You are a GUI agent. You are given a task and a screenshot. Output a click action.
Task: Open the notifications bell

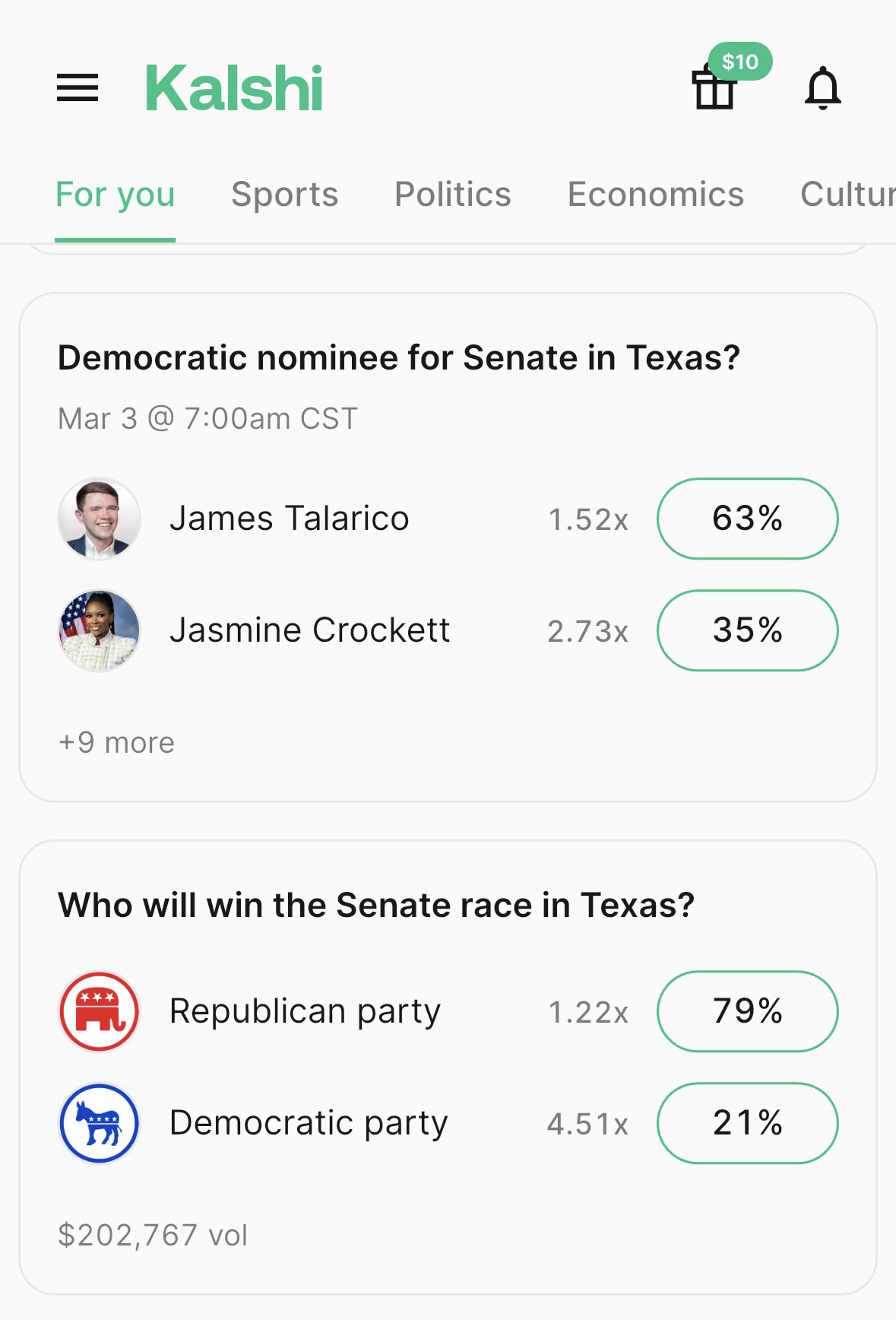pyautogui.click(x=822, y=88)
